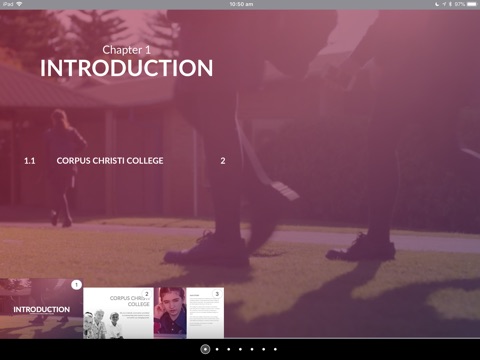480x360 pixels.
Task: Tap the Bluetooth icon in the status bar
Action: pyautogui.click(x=450, y=4)
